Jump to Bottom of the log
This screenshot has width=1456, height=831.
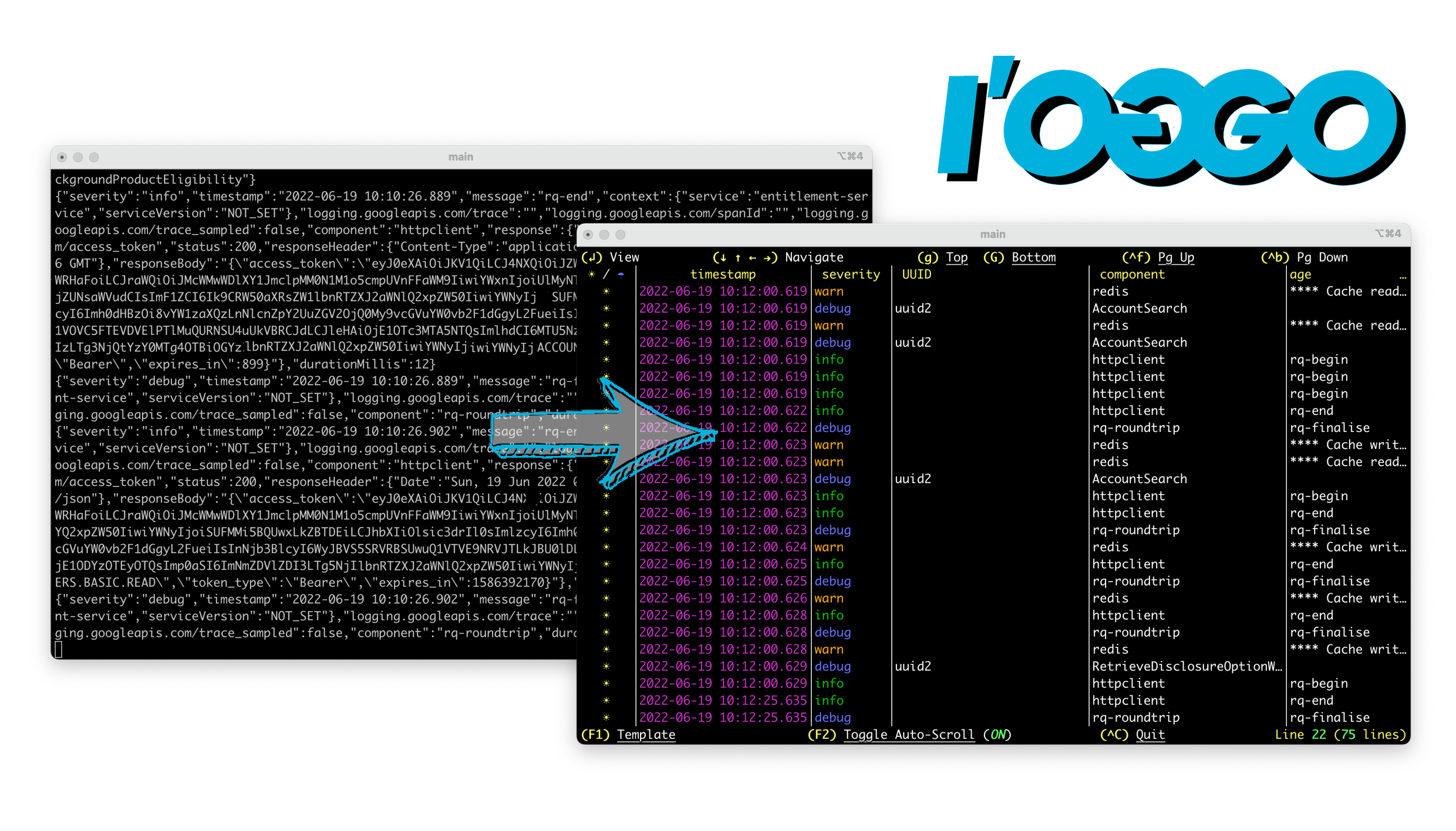point(1033,257)
